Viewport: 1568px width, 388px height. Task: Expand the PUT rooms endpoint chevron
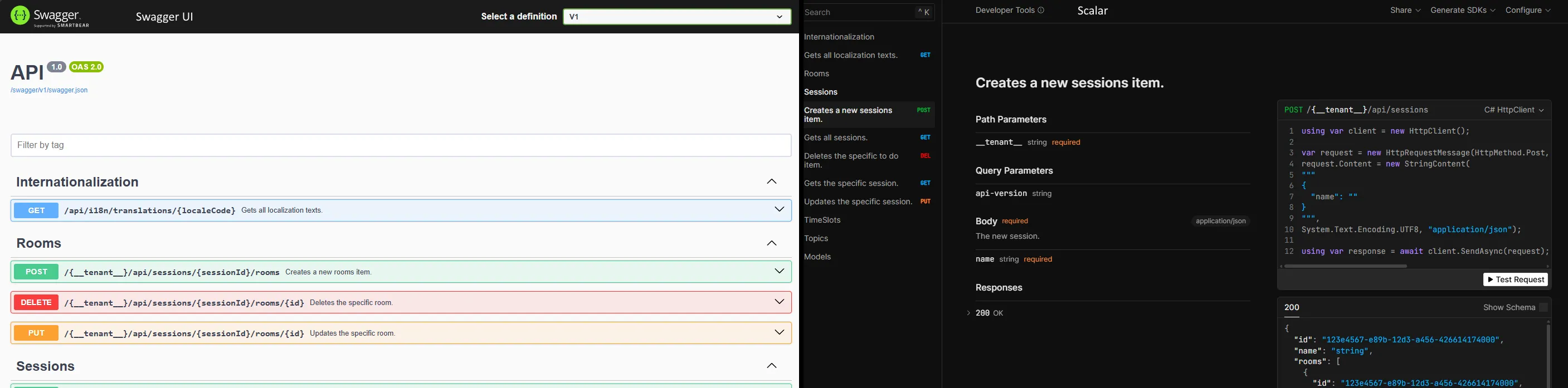pyautogui.click(x=779, y=333)
